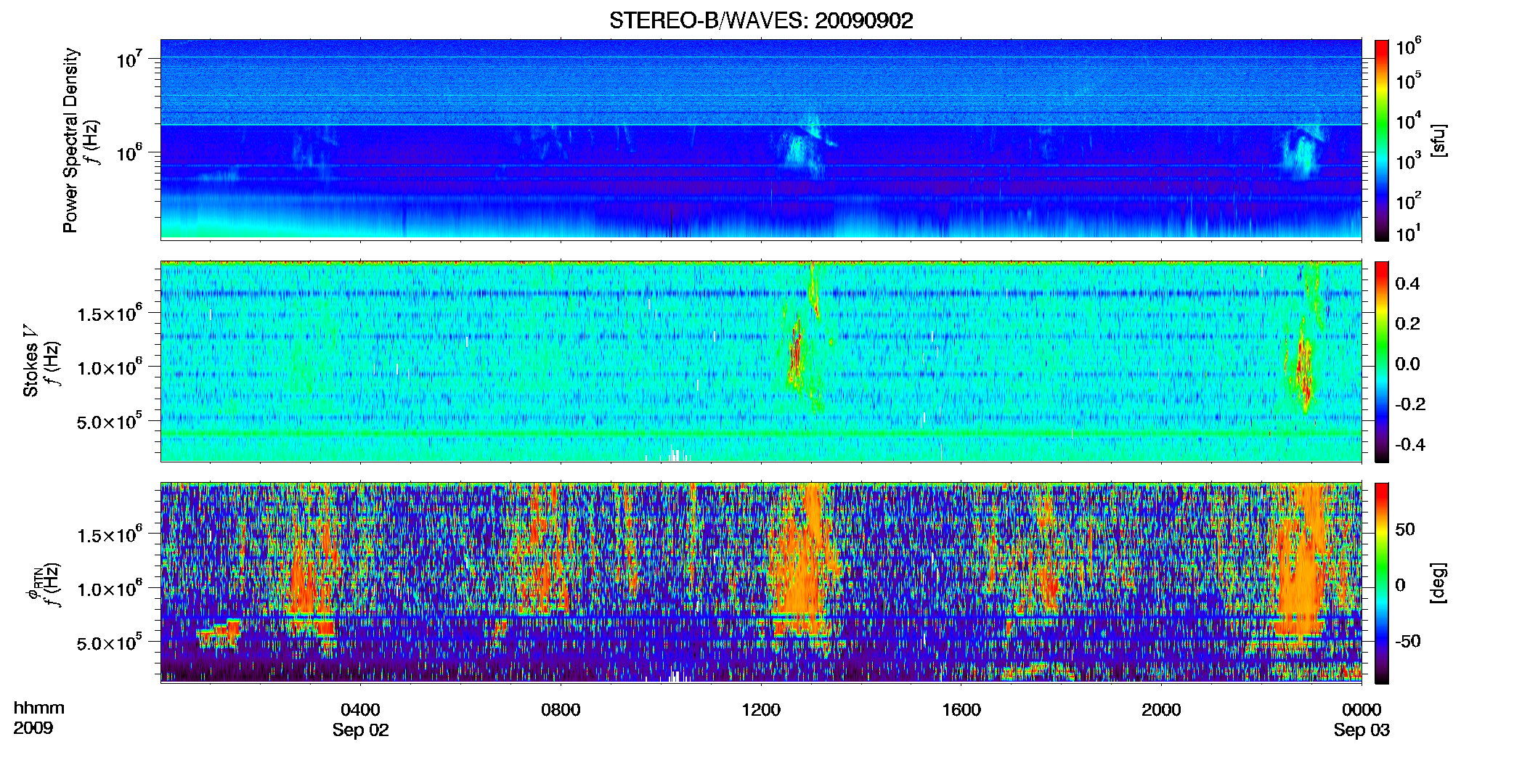Screen dimensions: 1522x784
Task: Select the "Sep 02" date label
Action: pos(361,730)
